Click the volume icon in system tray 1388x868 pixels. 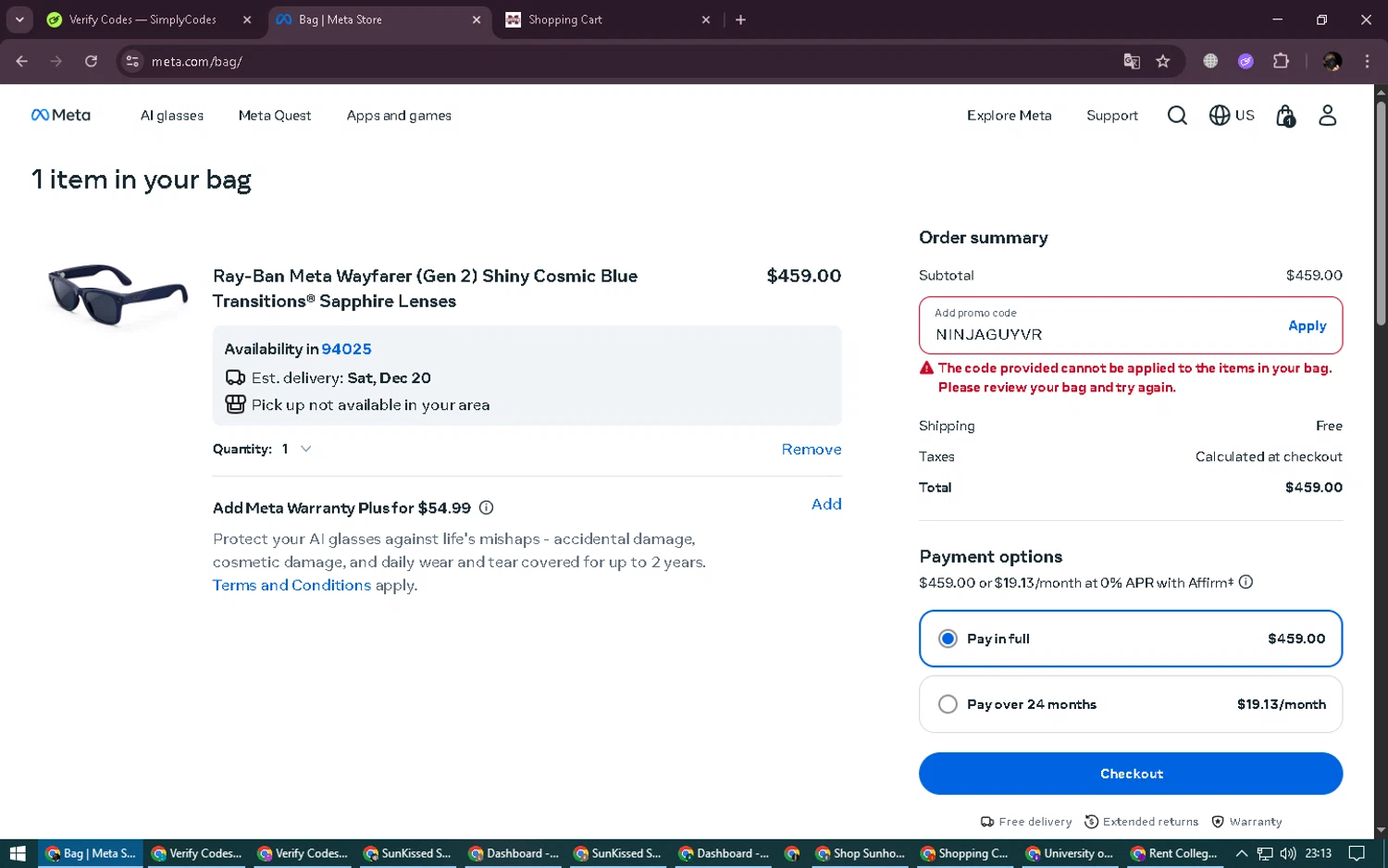point(1288,853)
